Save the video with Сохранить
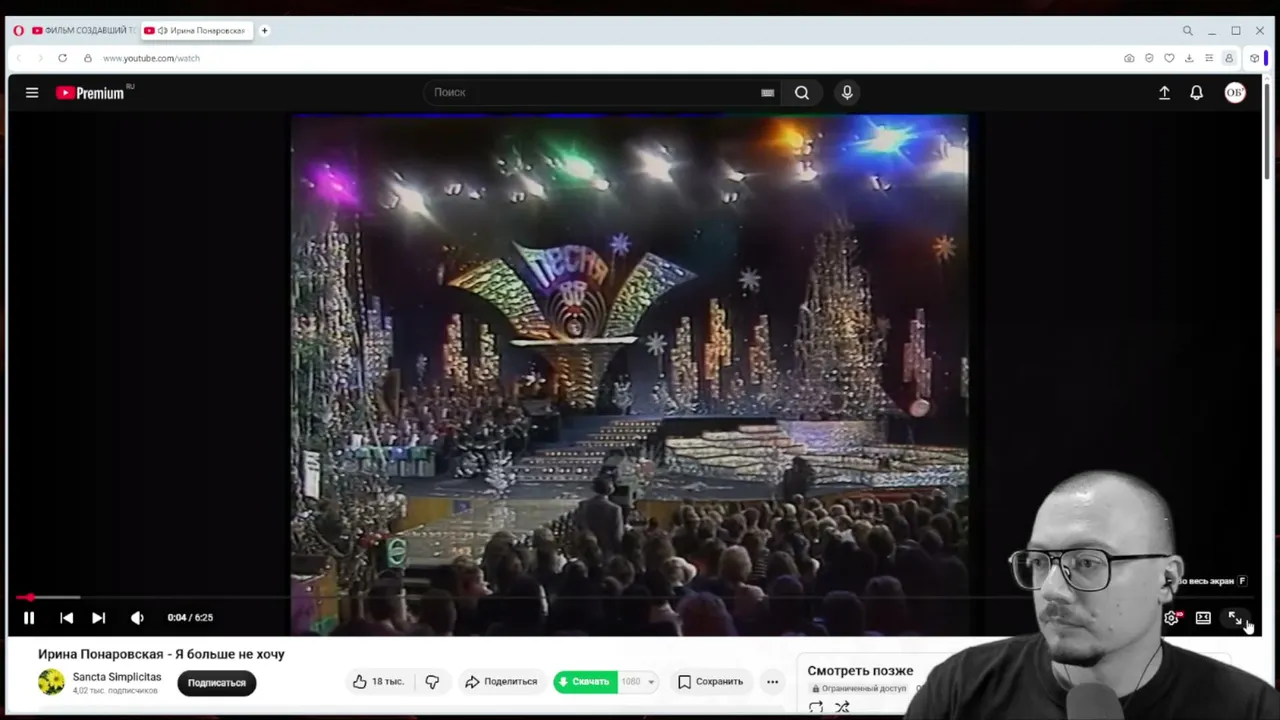Screen dimensions: 1280x720 pyautogui.click(x=710, y=682)
